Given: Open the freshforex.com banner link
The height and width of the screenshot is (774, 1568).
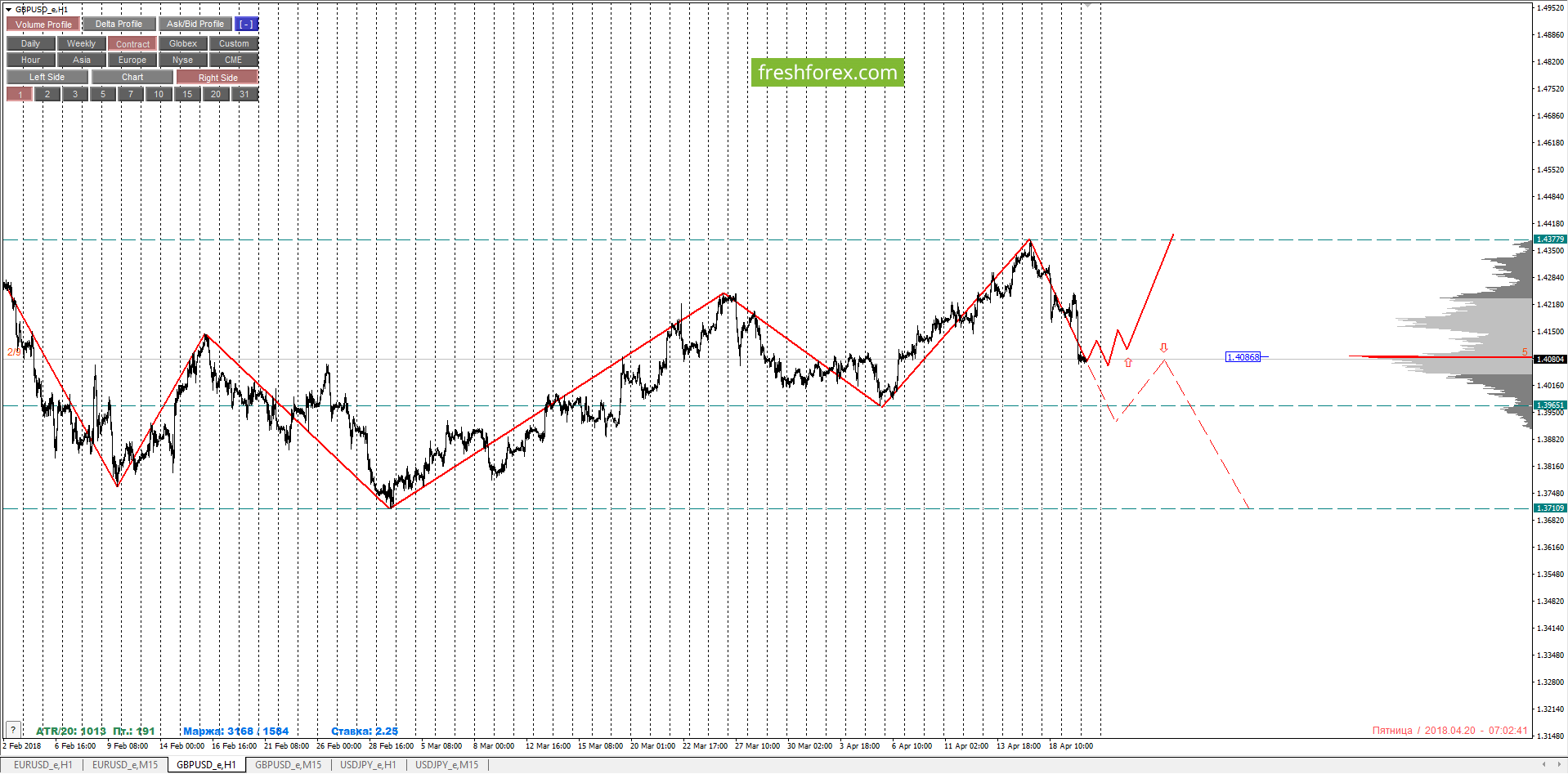Looking at the screenshot, I should (x=827, y=72).
